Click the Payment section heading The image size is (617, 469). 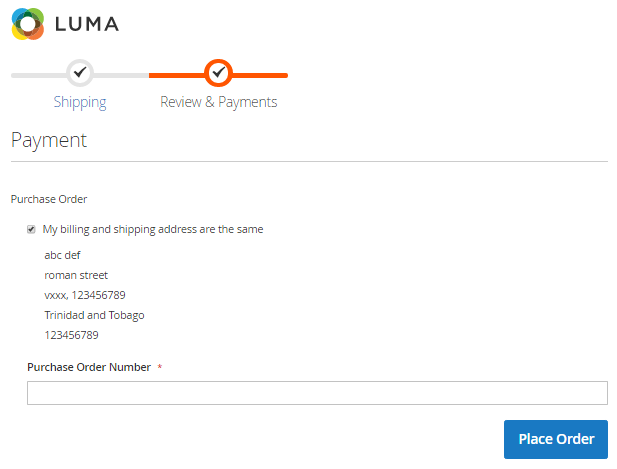point(49,140)
